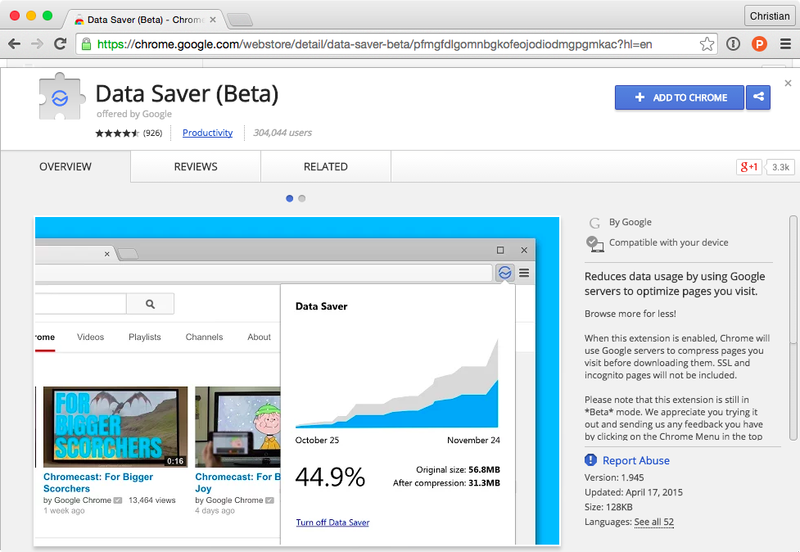Switch to the Overview tab
Viewport: 800px width, 552px height.
[x=65, y=166]
